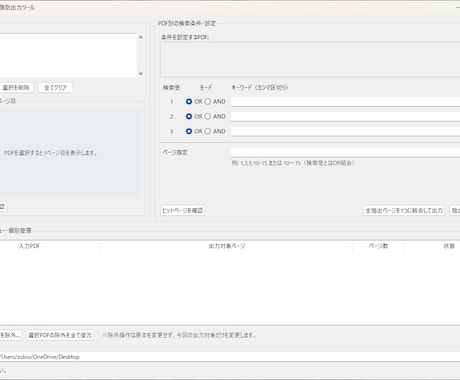Click the output folder path field ending in OneDrive/Desktop
460x380 pixels.
point(230,357)
